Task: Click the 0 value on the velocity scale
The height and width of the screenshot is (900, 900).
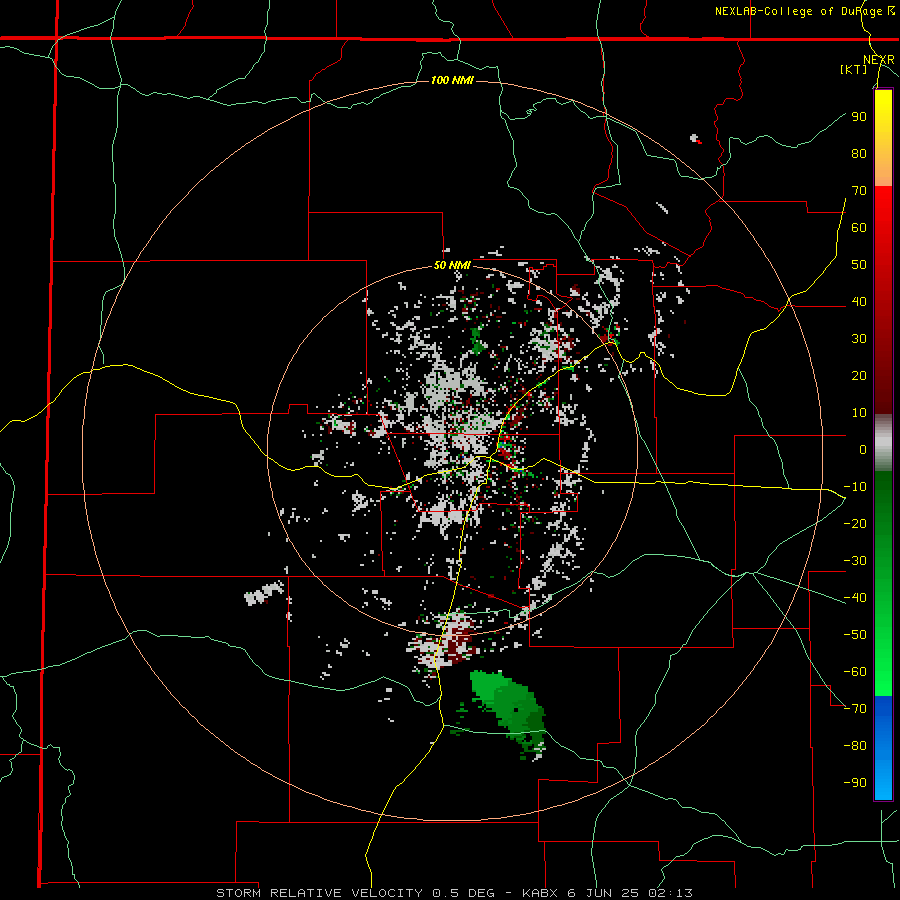Action: coord(863,449)
